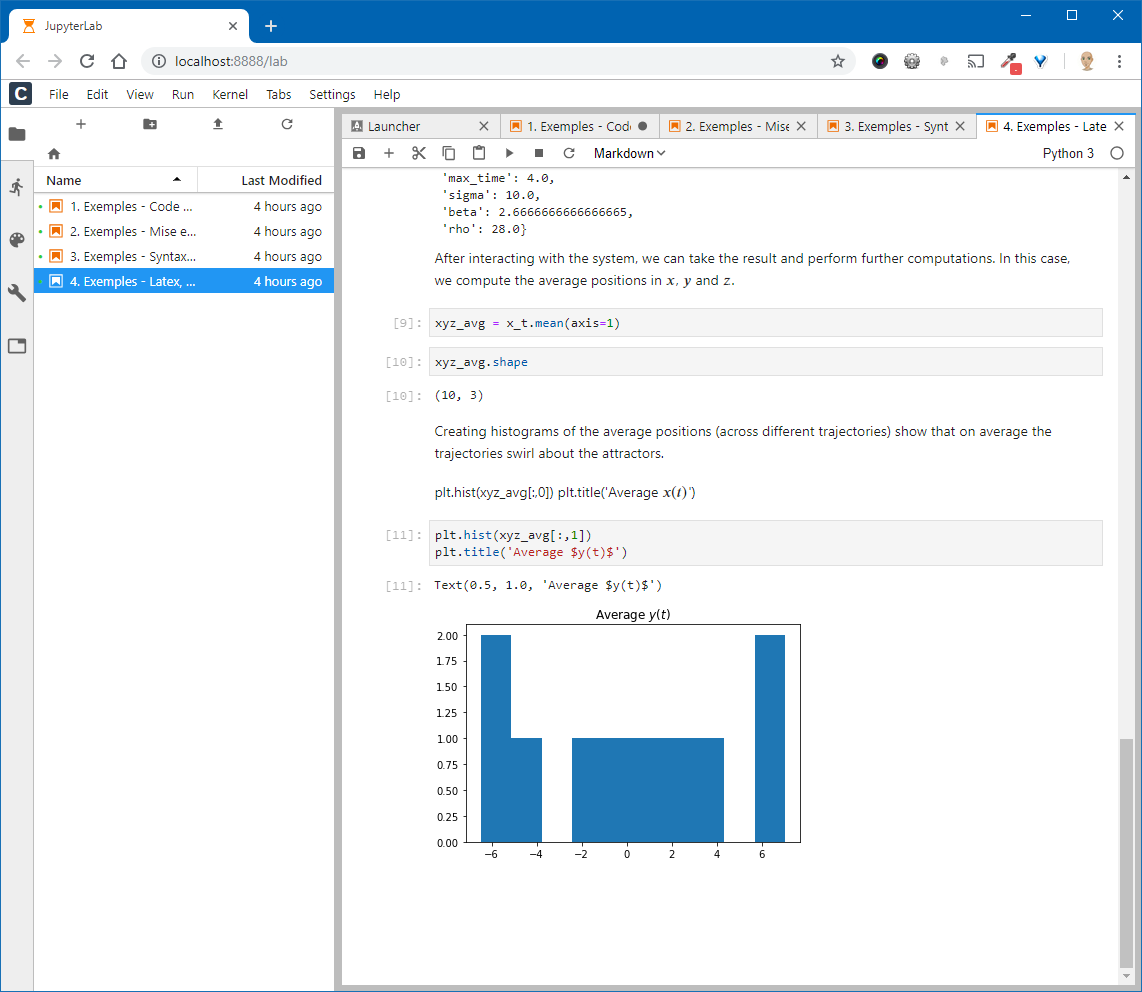Click the Upload Files icon in file browser
Viewport: 1142px width, 992px height.
coord(218,124)
